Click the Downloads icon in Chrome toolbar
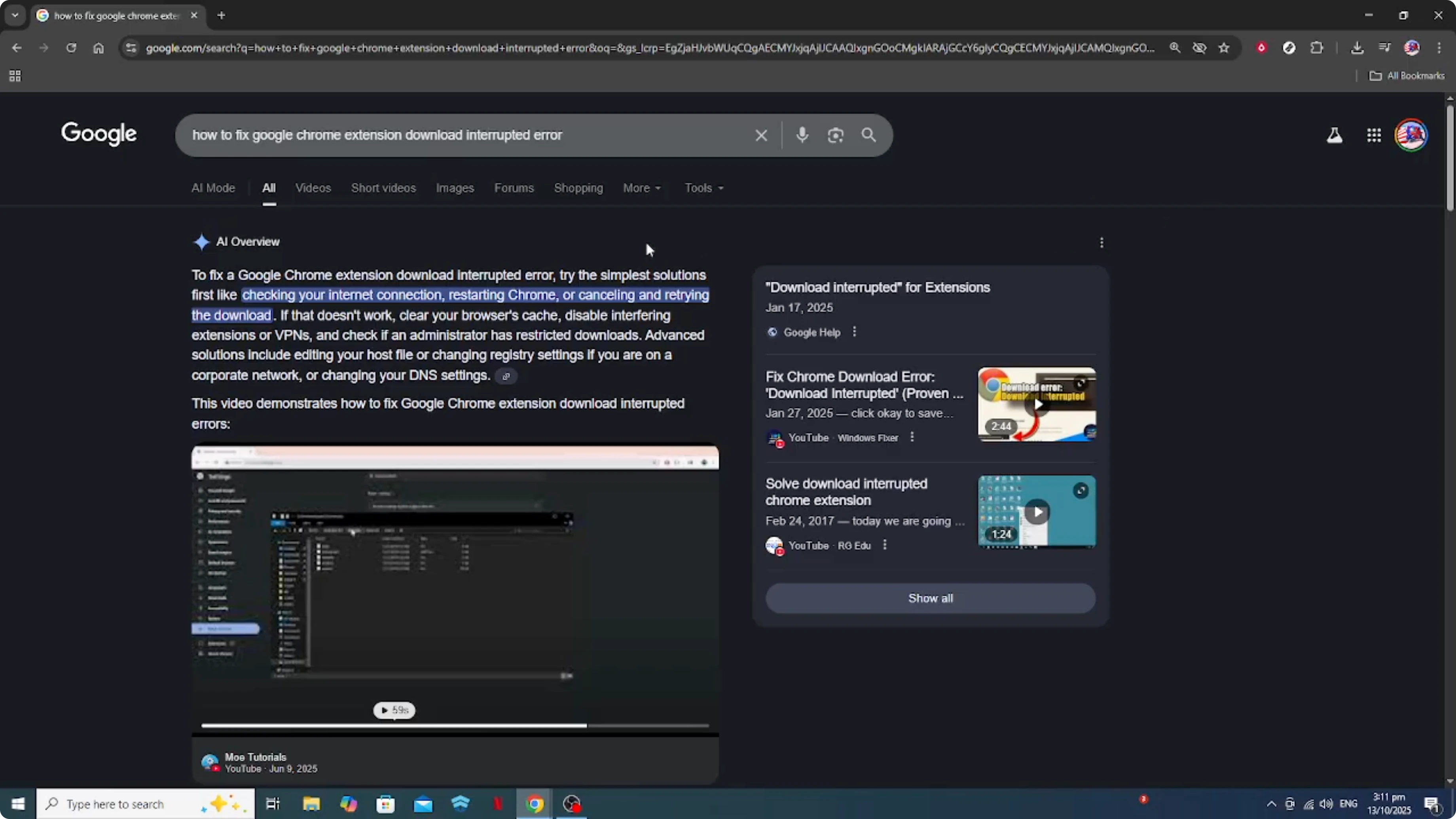The width and height of the screenshot is (1456, 819). 1357,47
